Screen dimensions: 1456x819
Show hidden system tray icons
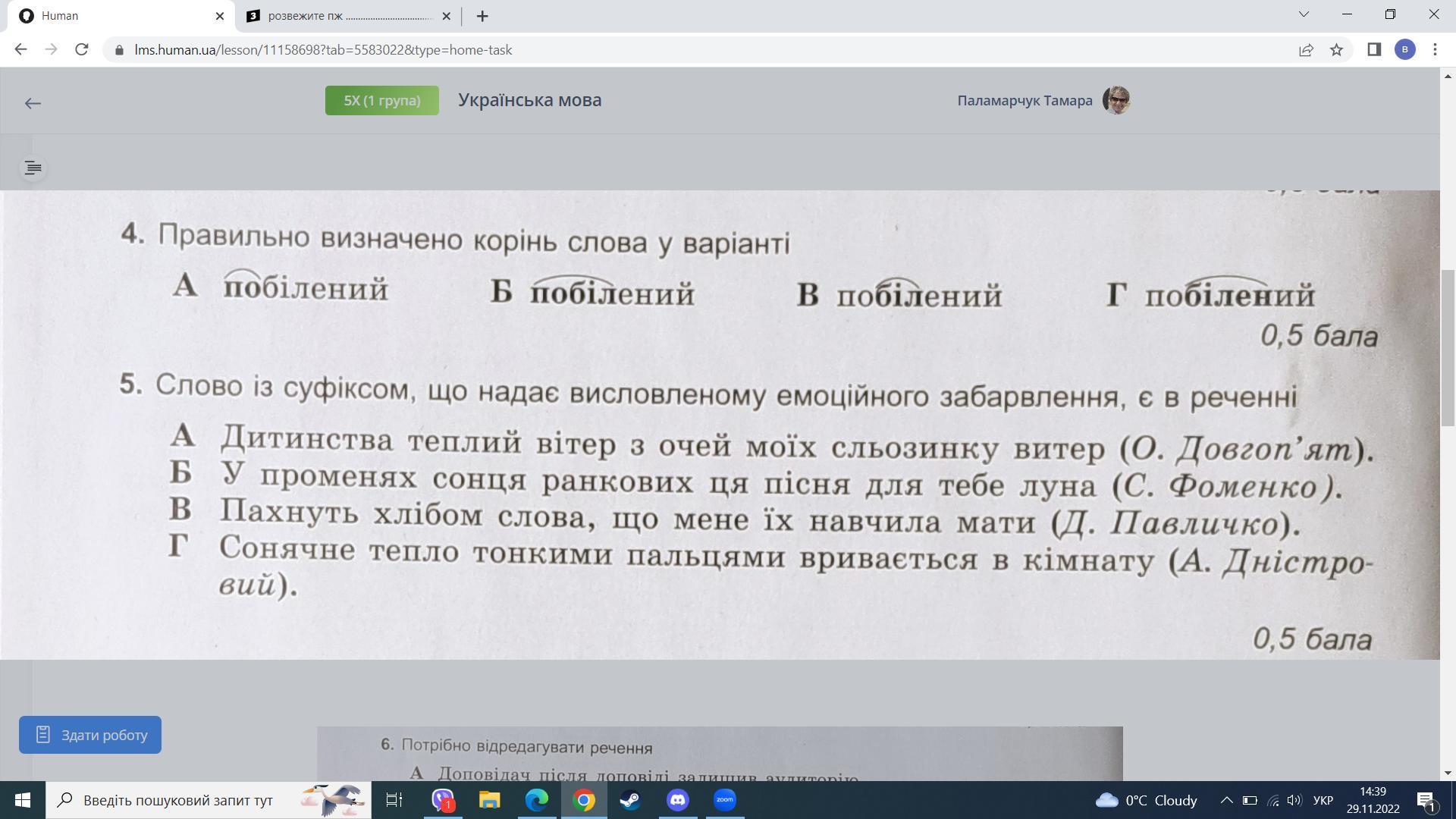(x=1225, y=800)
